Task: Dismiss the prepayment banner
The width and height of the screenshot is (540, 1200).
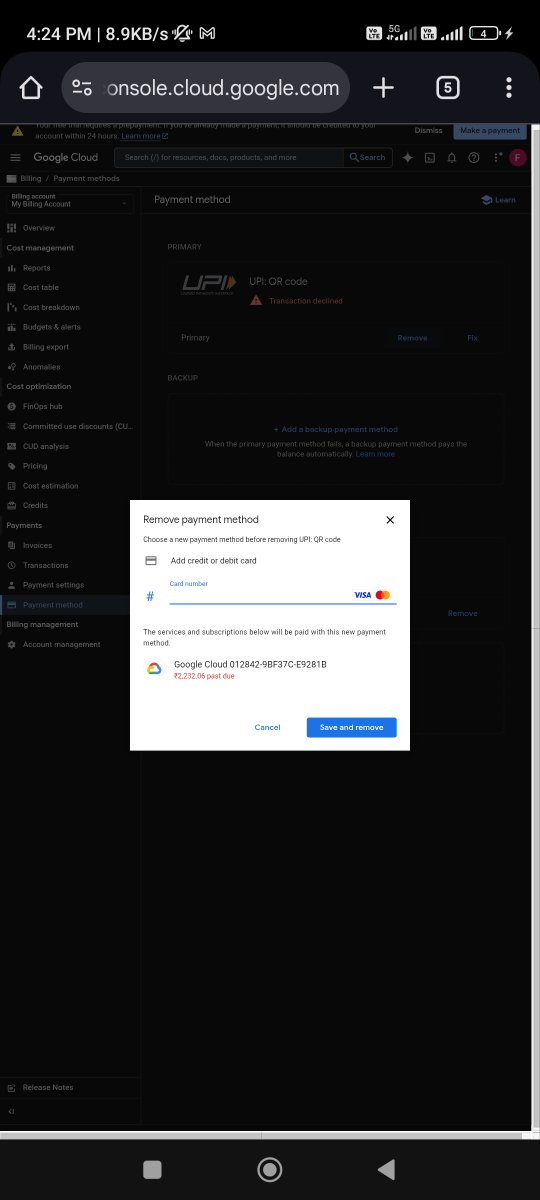Action: 428,130
